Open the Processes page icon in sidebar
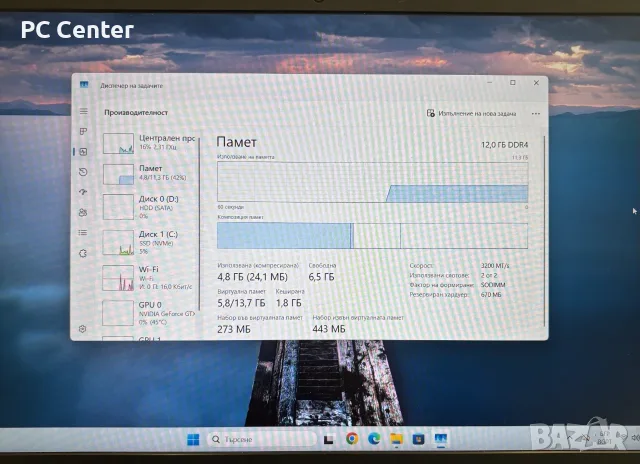The image size is (640, 464). click(x=83, y=131)
